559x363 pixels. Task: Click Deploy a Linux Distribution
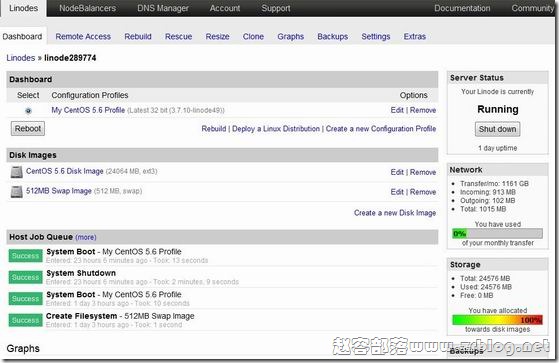coord(276,129)
